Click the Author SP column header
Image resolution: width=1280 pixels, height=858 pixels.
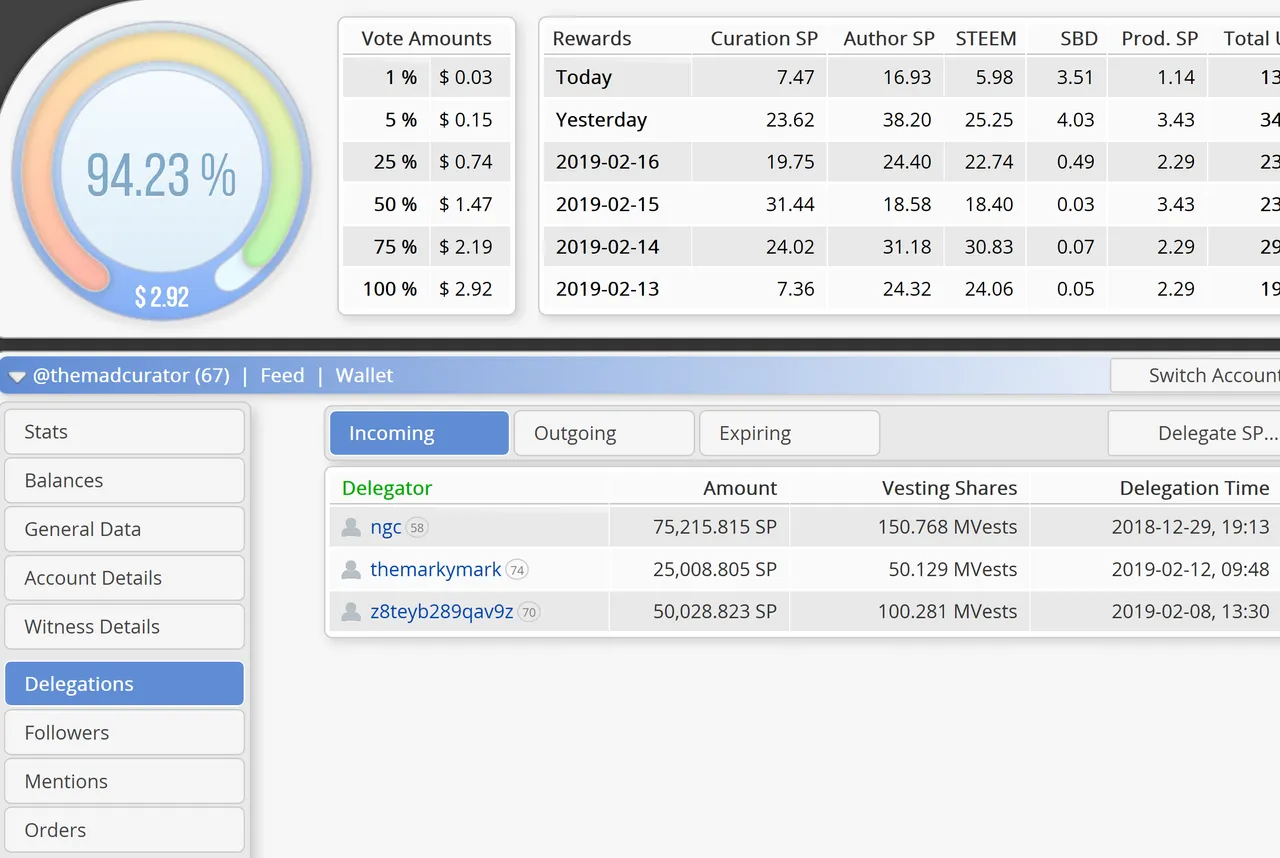point(889,38)
